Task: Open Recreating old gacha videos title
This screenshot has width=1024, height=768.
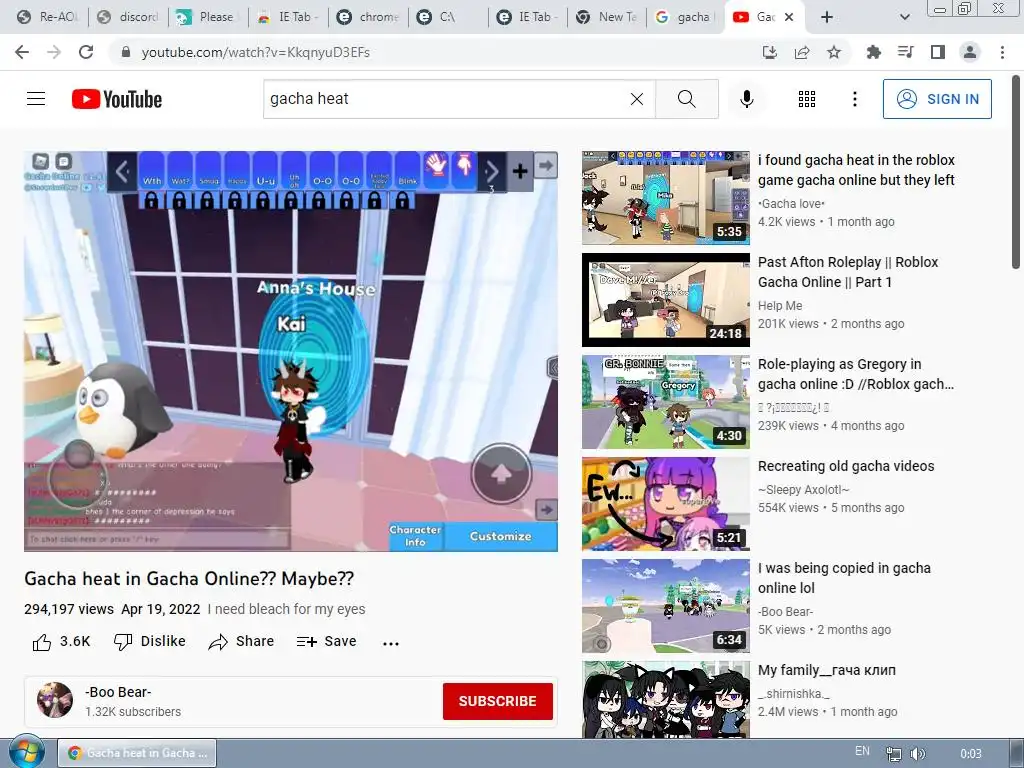Action: [846, 466]
